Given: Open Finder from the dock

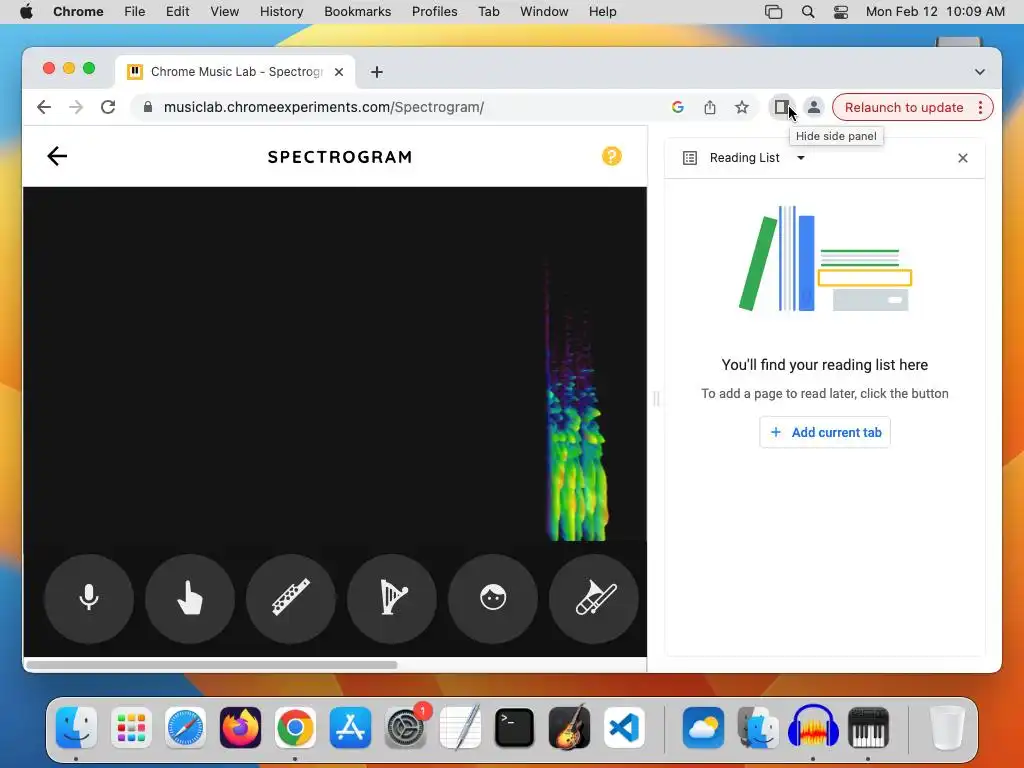Looking at the screenshot, I should pos(76,728).
